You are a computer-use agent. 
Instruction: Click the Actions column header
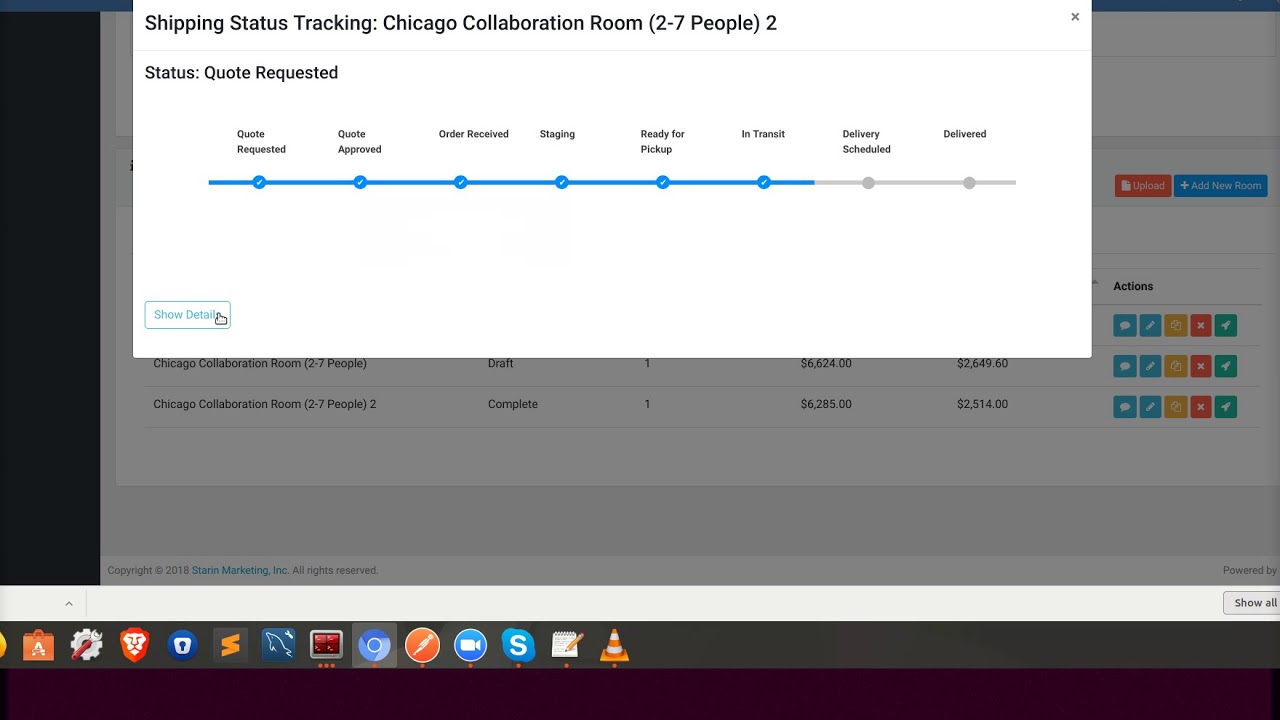(1133, 286)
